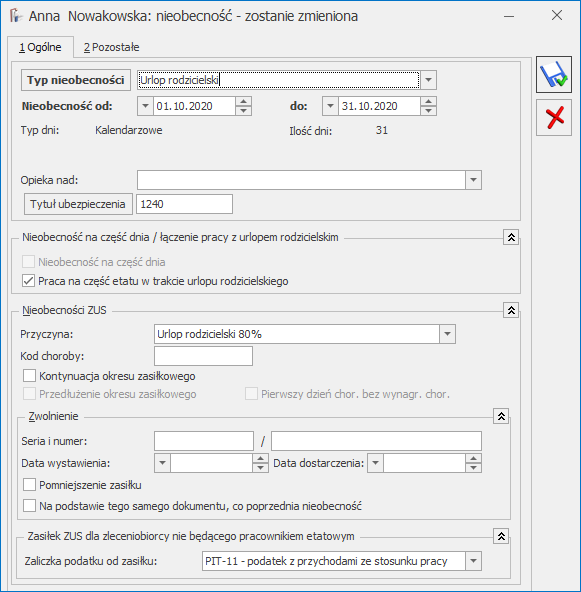Check the Pomniejszenie zasiłku option
Image resolution: width=581 pixels, height=592 pixels.
click(x=29, y=485)
